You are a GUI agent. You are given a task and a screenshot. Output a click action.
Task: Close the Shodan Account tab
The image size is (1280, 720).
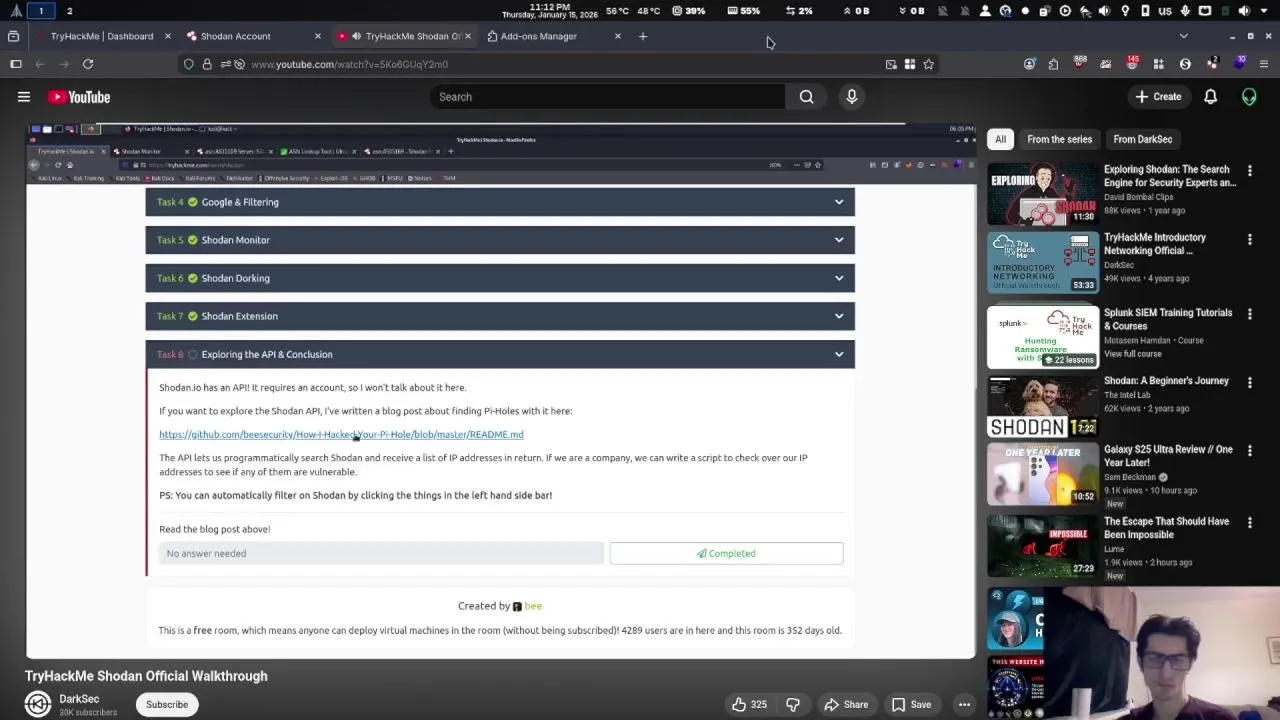tap(318, 36)
